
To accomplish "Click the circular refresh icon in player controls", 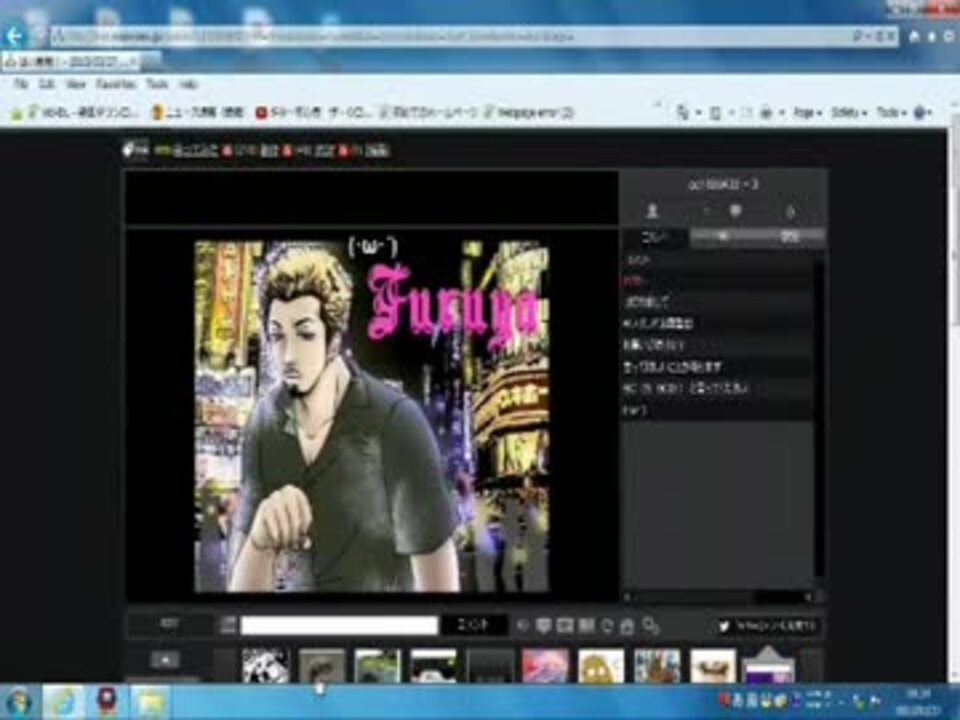I will pos(607,626).
